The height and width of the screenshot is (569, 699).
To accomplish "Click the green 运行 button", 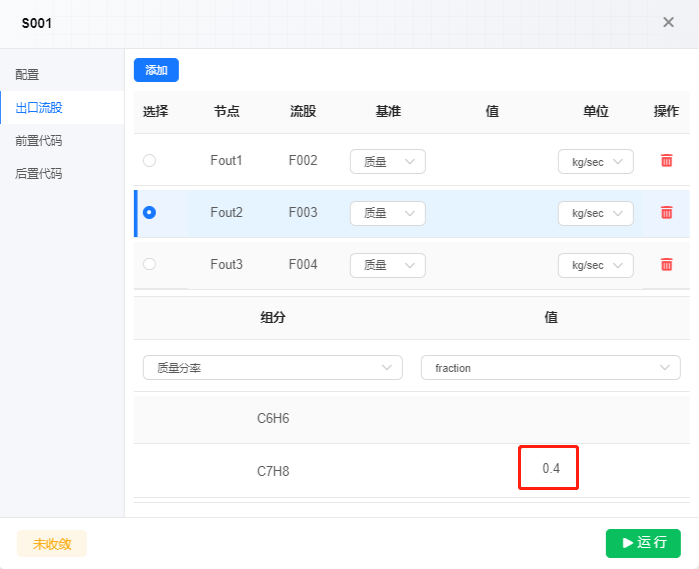I will point(643,543).
